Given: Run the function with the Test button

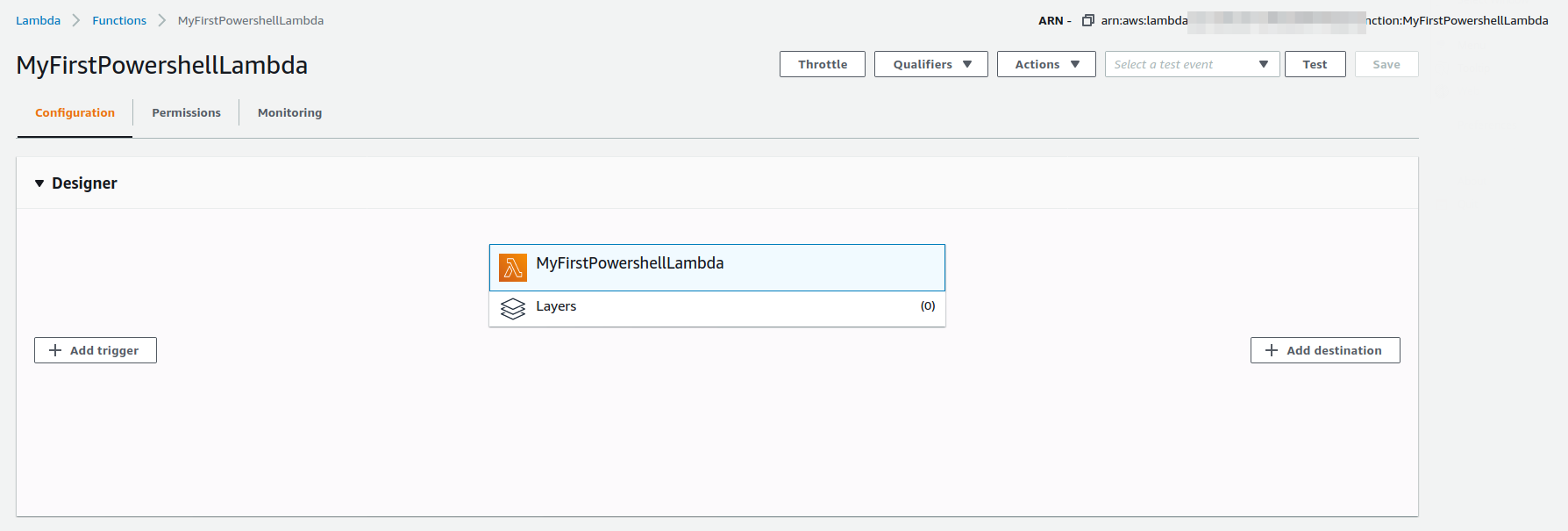Looking at the screenshot, I should pyautogui.click(x=1315, y=64).
